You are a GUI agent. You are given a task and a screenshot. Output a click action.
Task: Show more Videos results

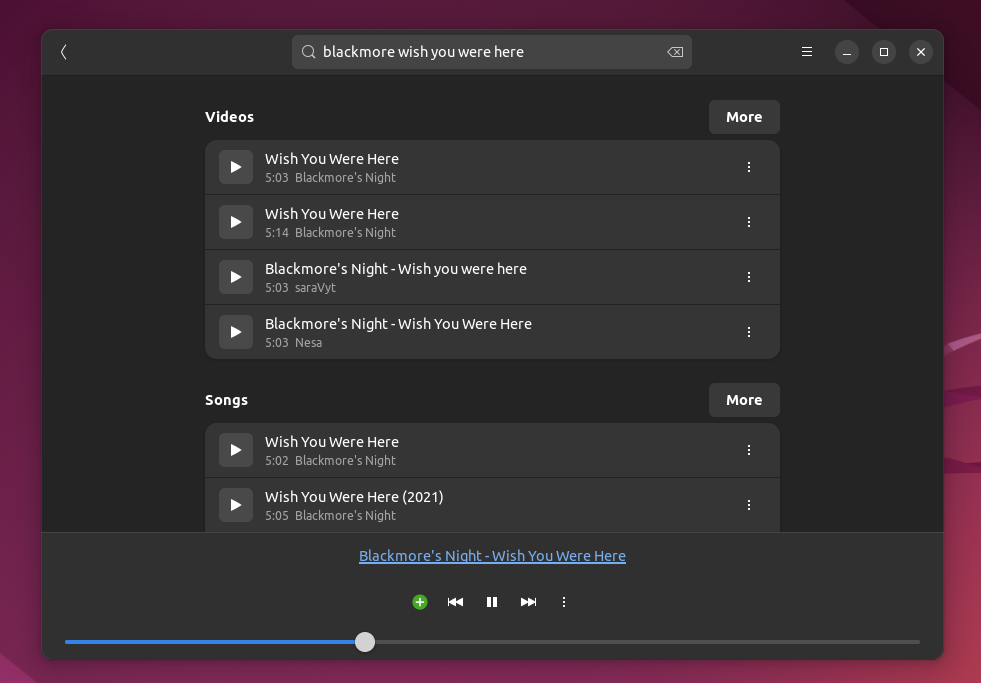[x=744, y=117]
